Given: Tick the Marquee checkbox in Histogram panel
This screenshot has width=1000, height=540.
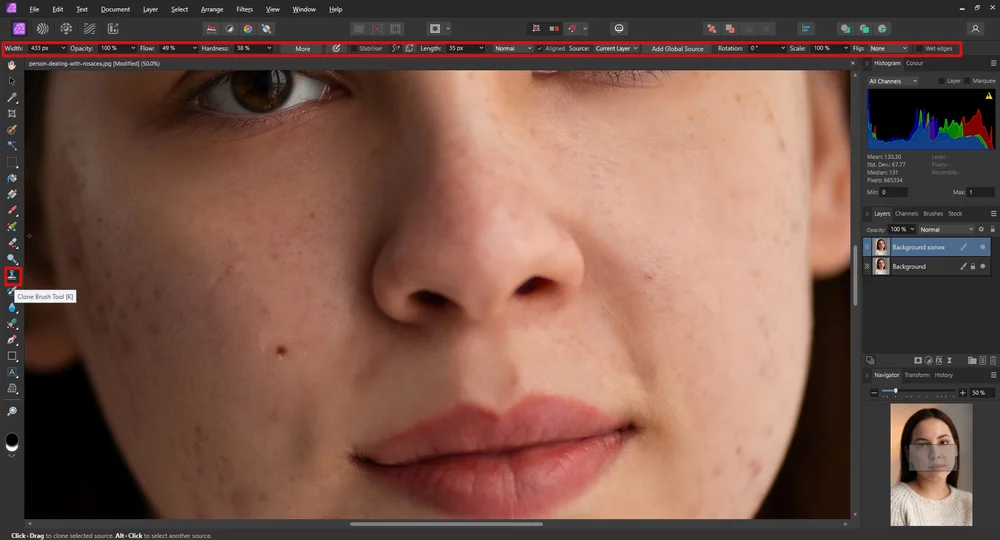Looking at the screenshot, I should [967, 81].
